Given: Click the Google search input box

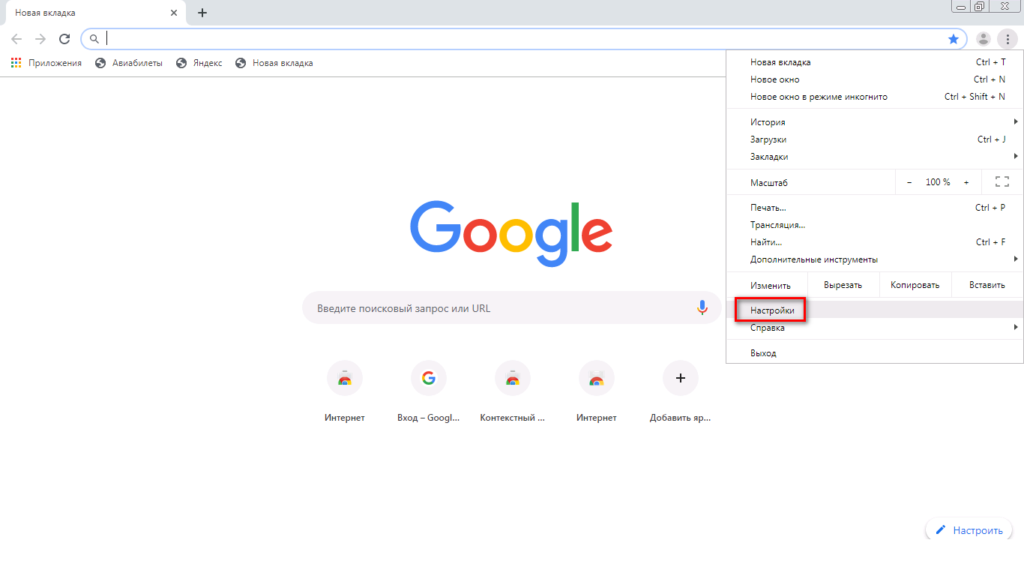Looking at the screenshot, I should [511, 308].
